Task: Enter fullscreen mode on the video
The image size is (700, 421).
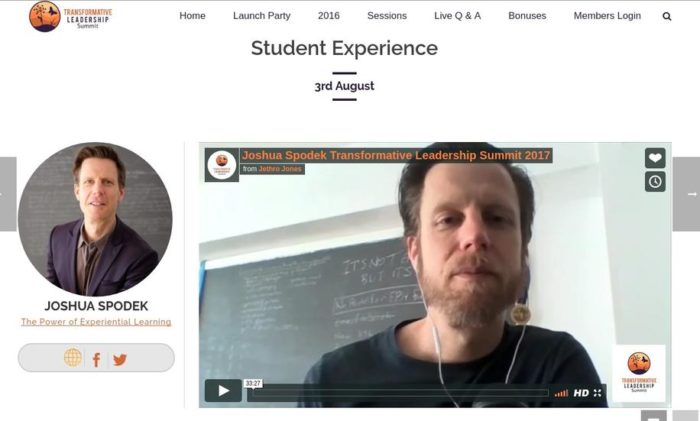Action: 597,393
